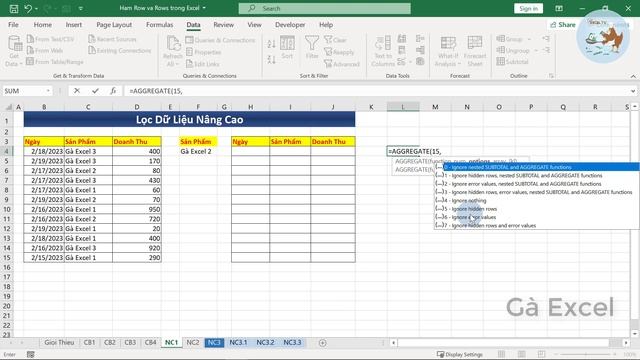The height and width of the screenshot is (360, 640).
Task: Click horizontal scrollbar right arrow
Action: tap(626, 343)
